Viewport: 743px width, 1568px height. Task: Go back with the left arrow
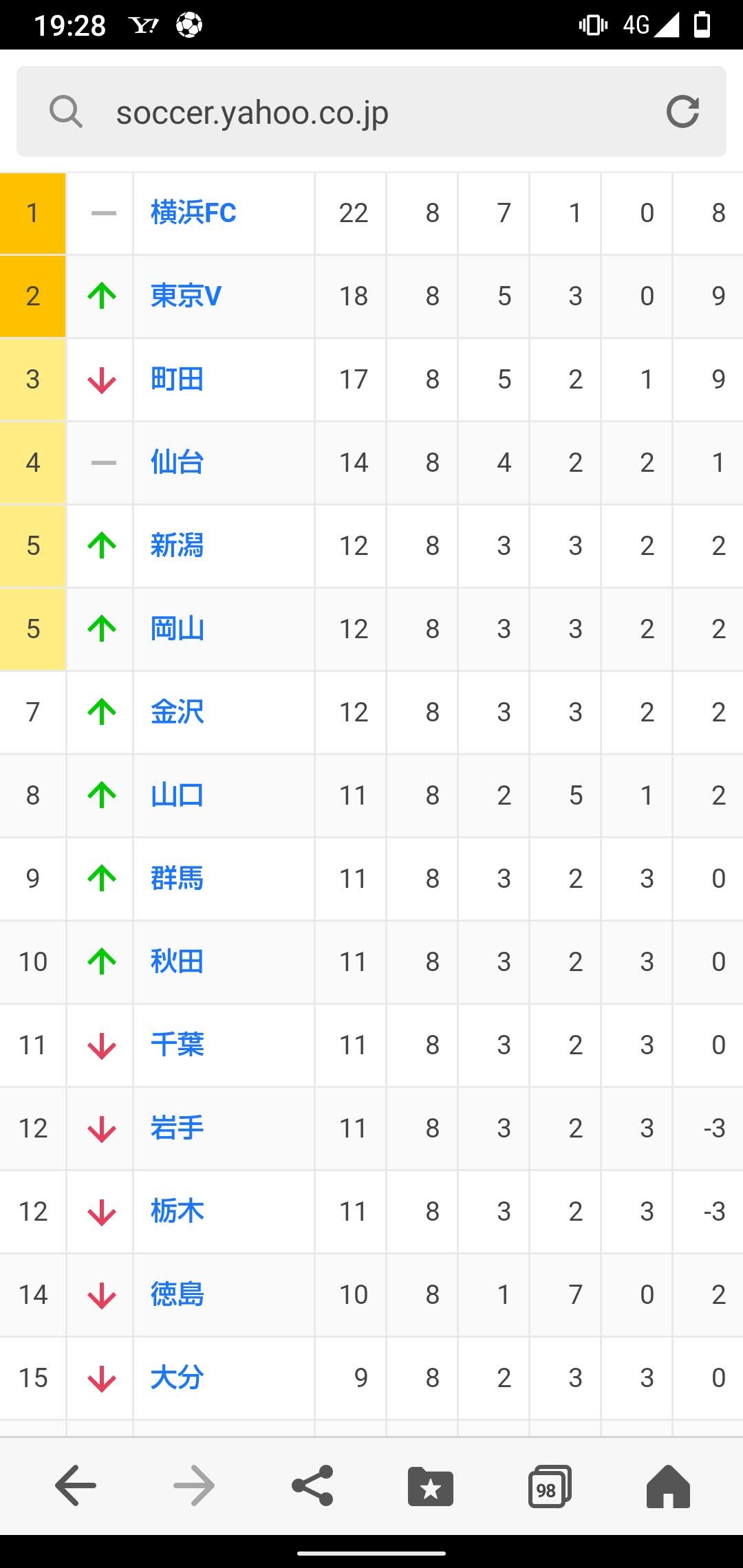point(76,1485)
